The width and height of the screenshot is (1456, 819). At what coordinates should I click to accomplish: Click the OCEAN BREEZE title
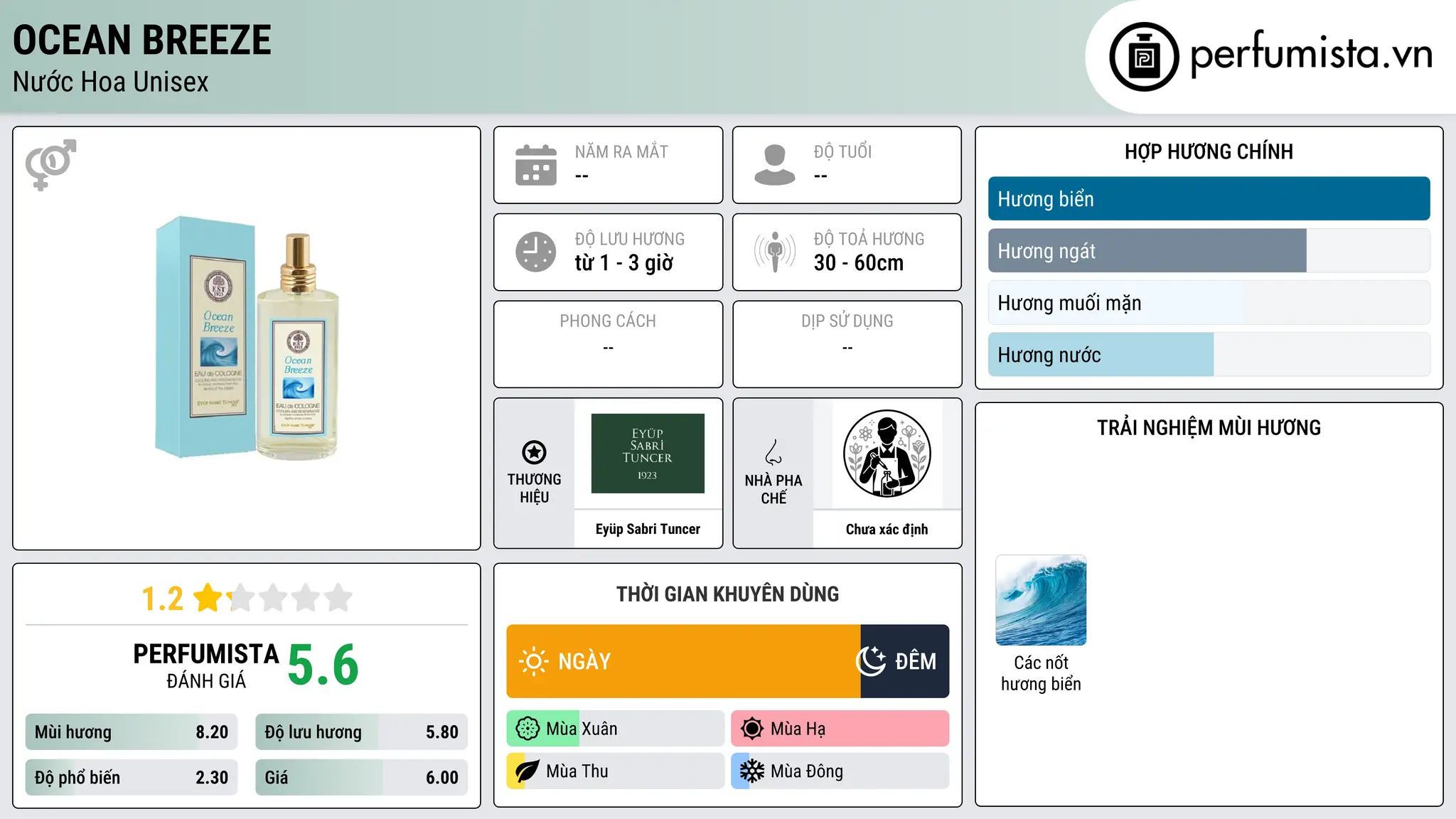point(142,40)
